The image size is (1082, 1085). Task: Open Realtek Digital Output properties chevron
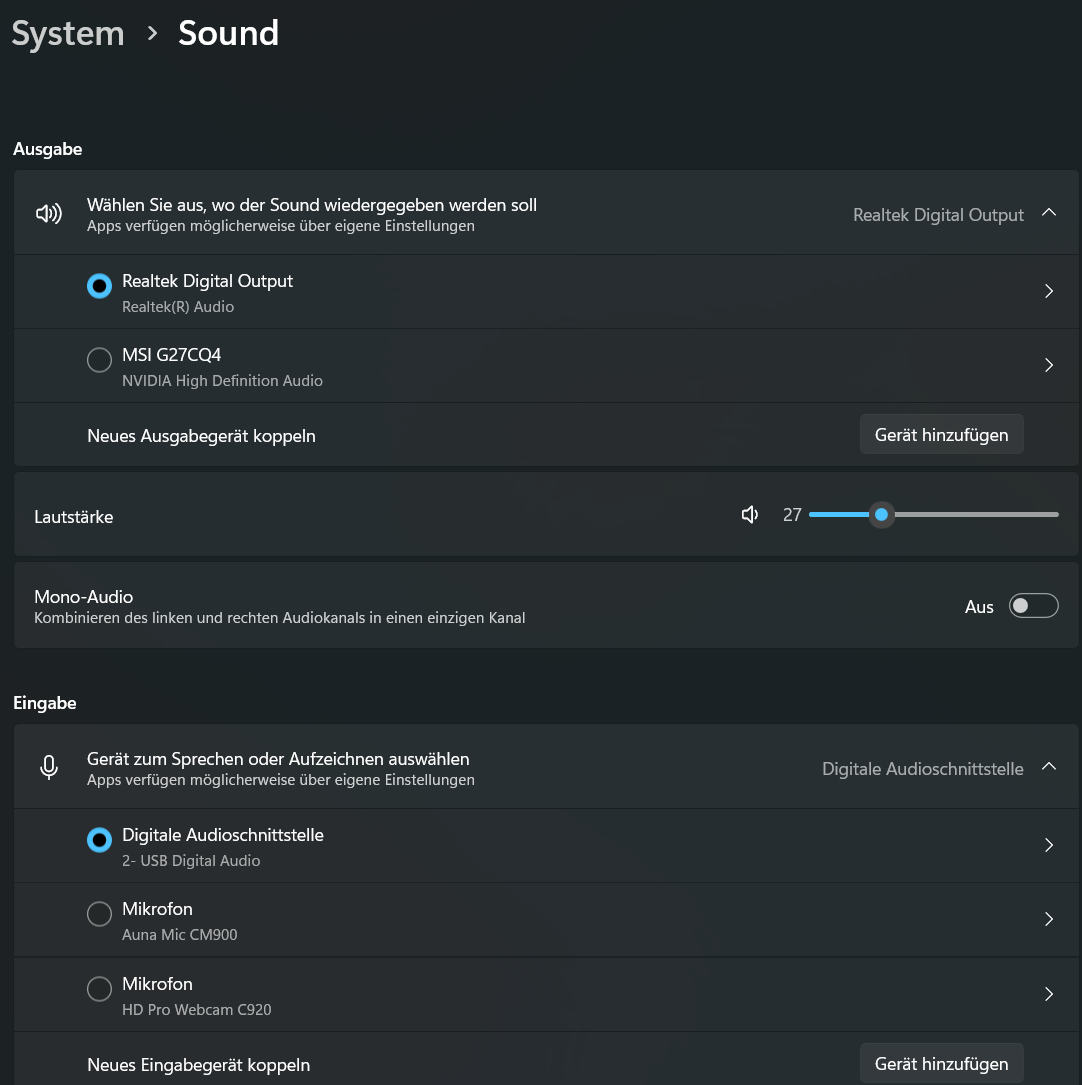pos(1048,292)
